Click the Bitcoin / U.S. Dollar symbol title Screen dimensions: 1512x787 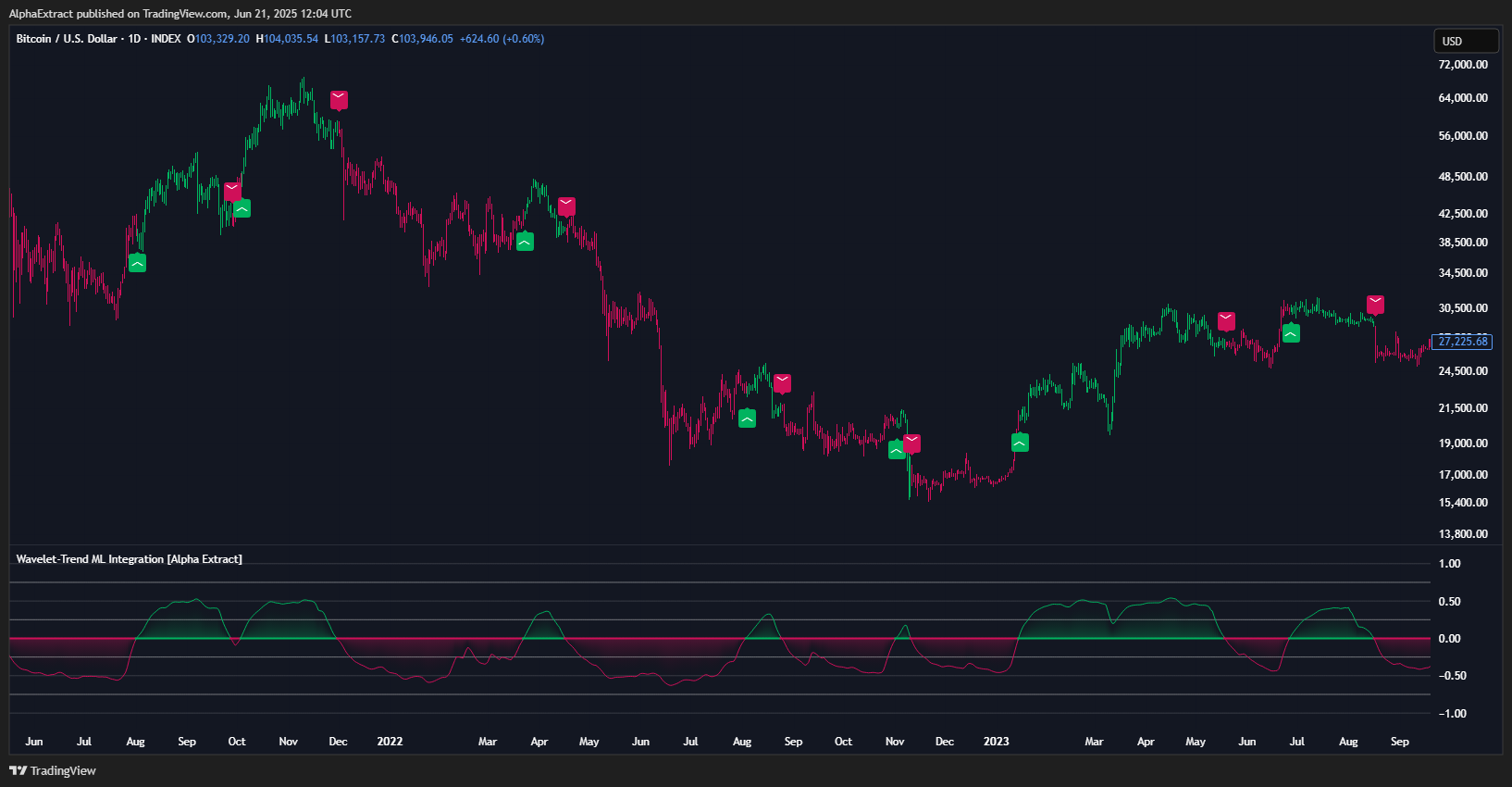tap(67, 39)
